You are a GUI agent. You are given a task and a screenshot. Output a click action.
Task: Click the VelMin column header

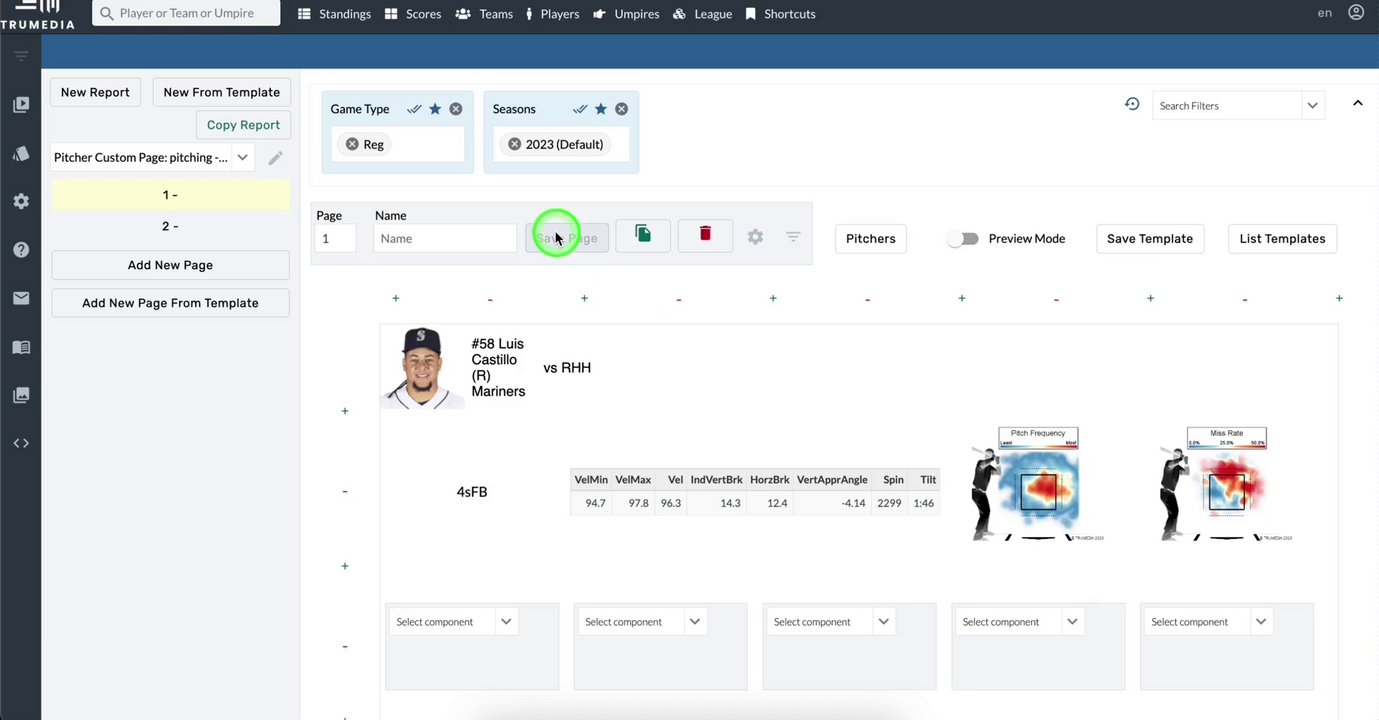(x=590, y=480)
